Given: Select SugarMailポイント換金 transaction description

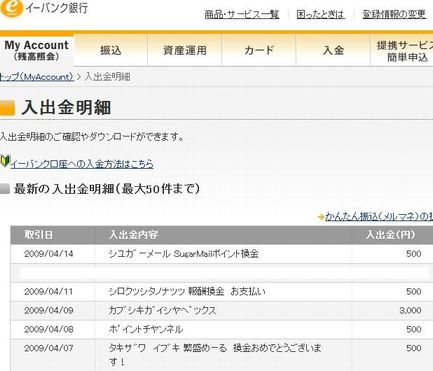Looking at the screenshot, I should coord(183,254).
